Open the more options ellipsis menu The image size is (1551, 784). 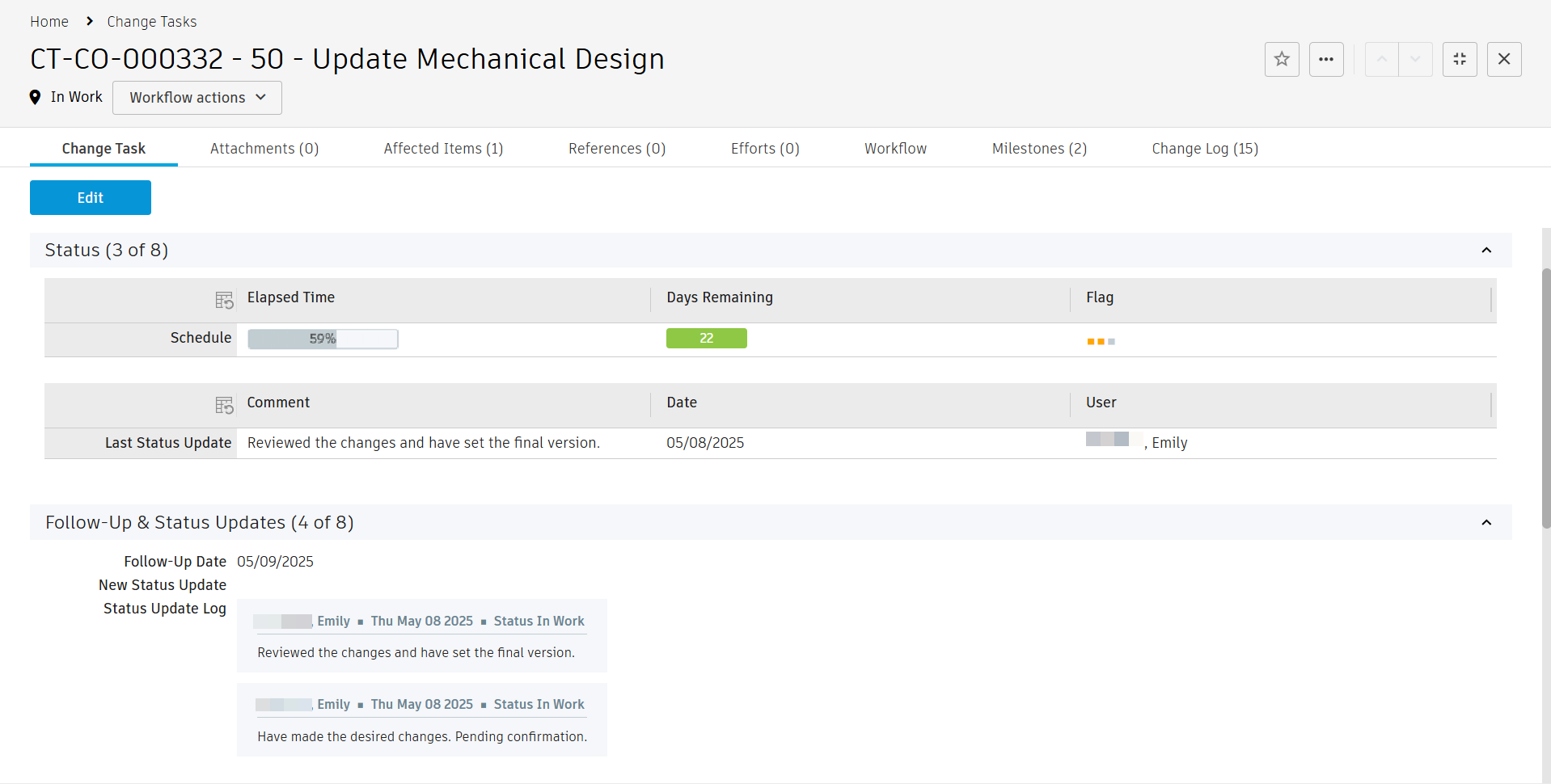(1326, 59)
